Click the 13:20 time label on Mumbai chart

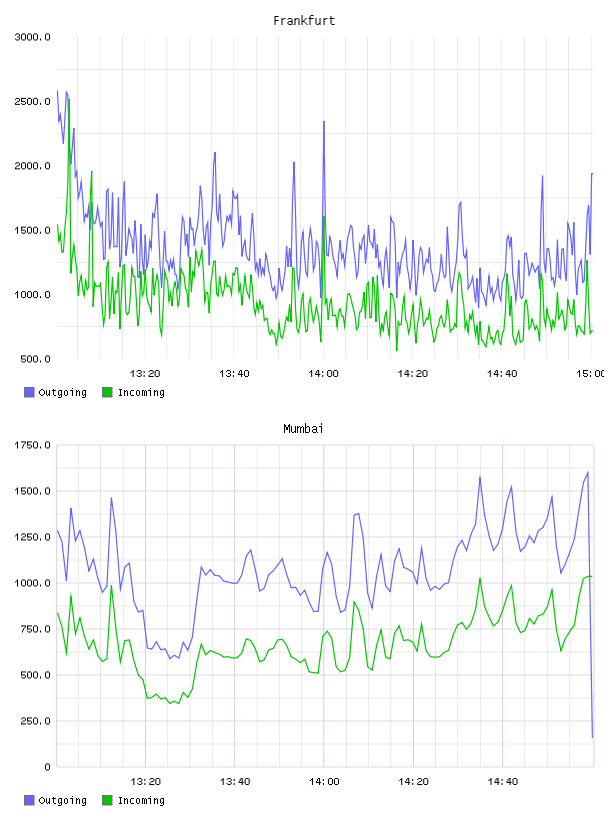pos(145,782)
